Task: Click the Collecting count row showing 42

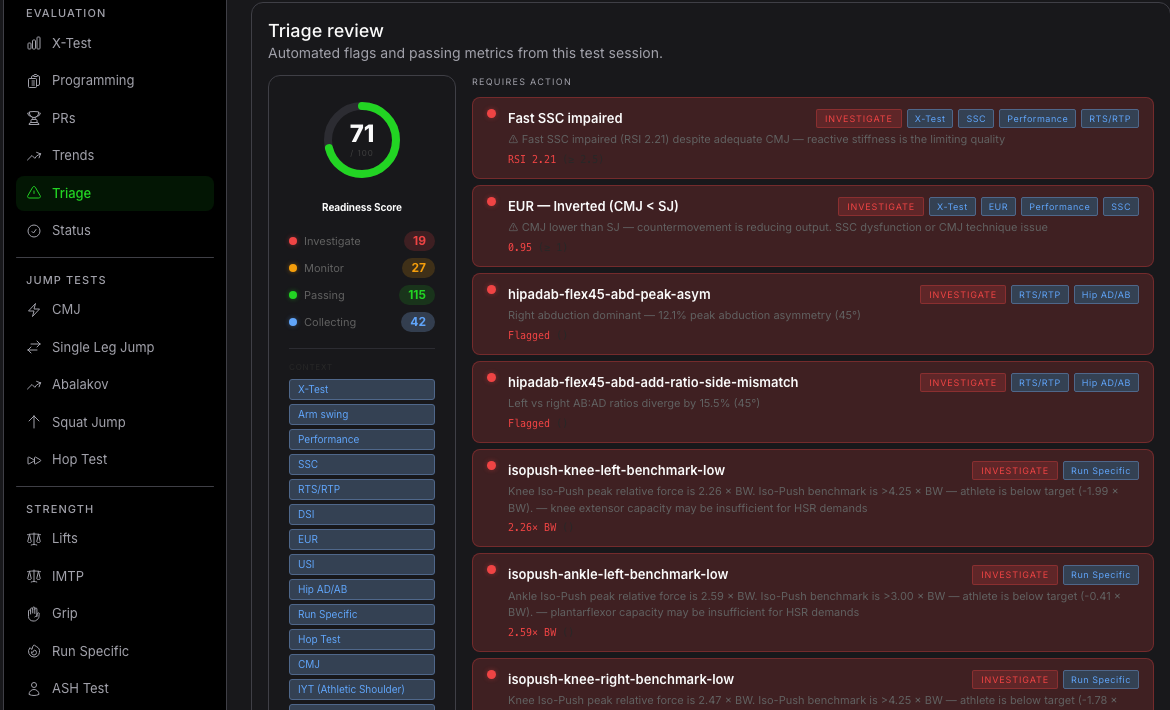Action: tap(362, 322)
